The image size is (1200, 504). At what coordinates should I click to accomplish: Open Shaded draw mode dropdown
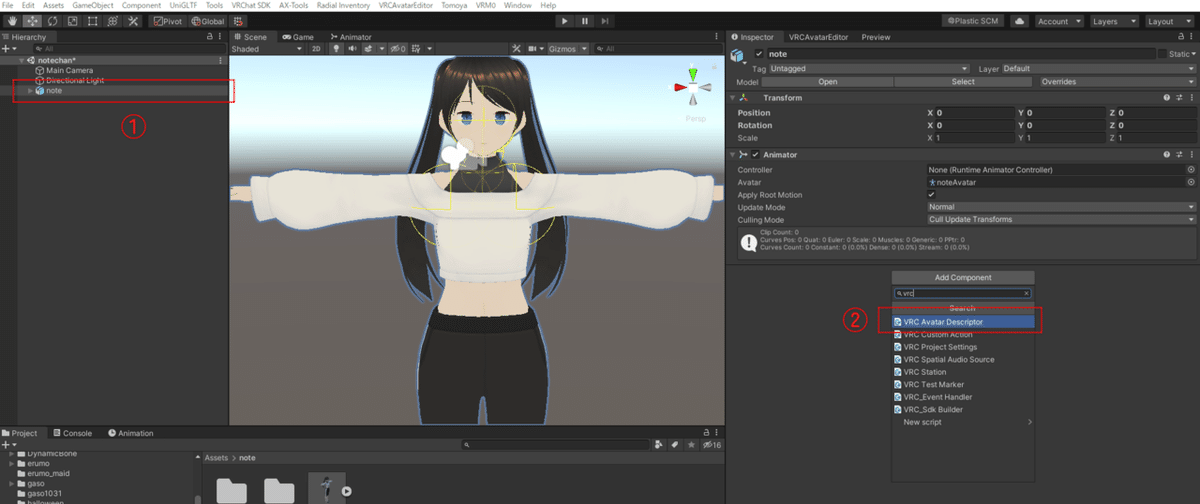(265, 48)
